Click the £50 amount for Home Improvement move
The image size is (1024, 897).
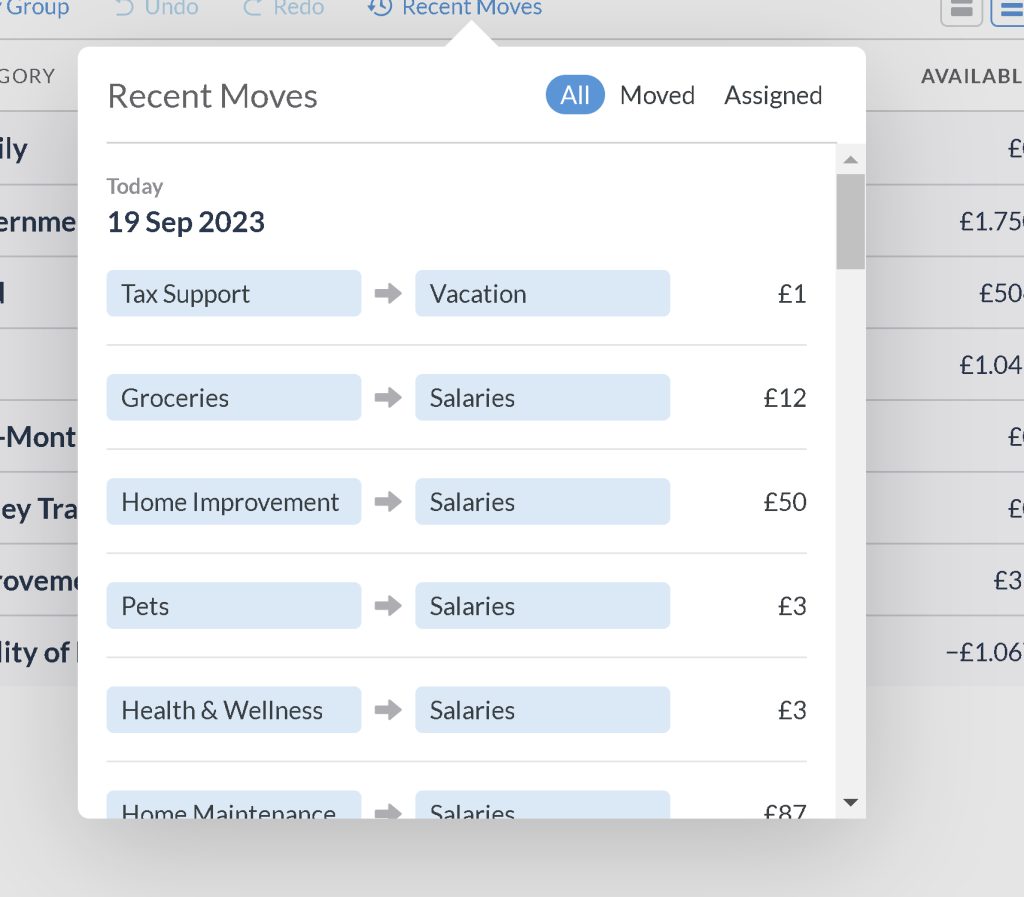[785, 502]
